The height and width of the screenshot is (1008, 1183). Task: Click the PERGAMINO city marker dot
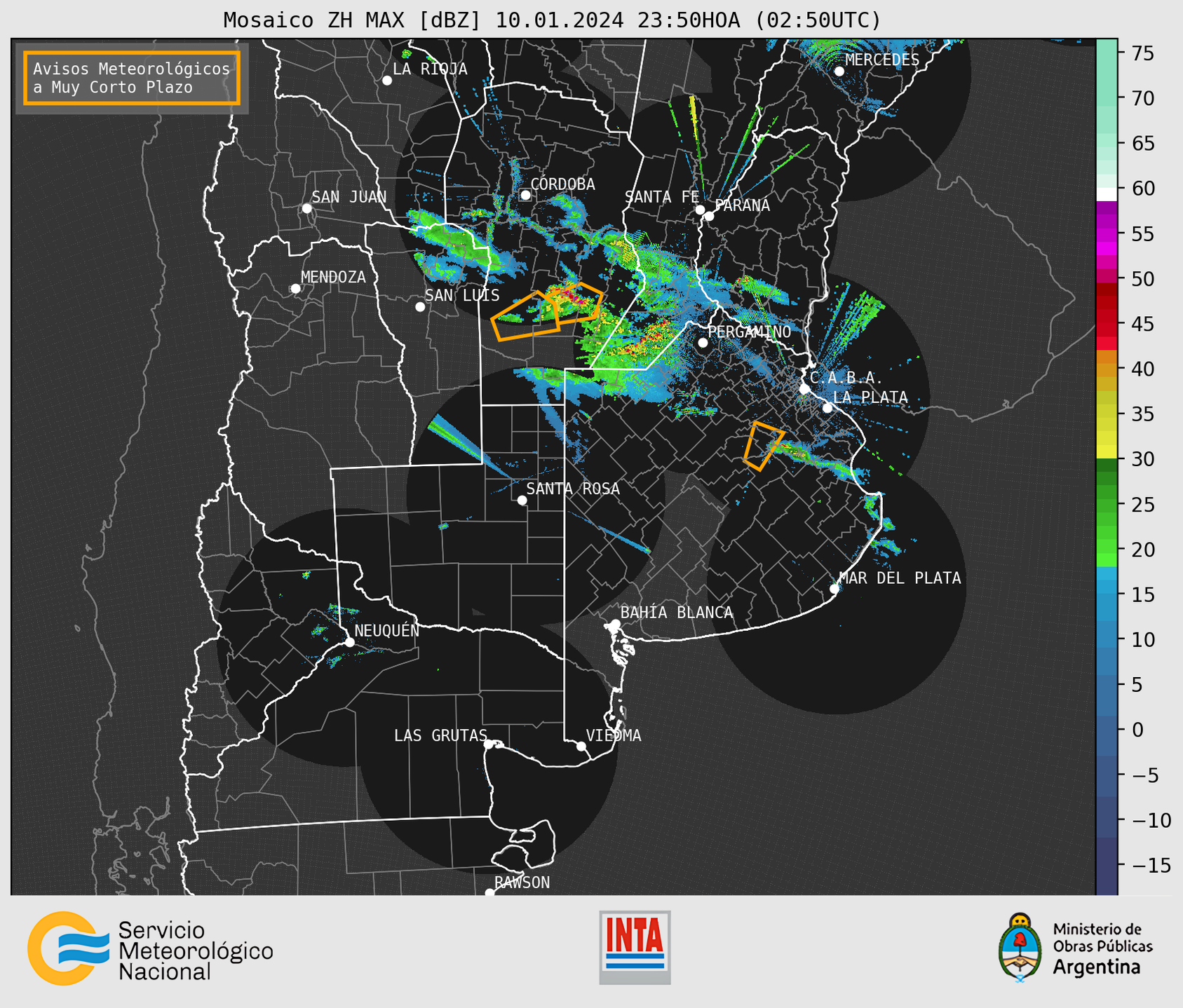coord(703,342)
